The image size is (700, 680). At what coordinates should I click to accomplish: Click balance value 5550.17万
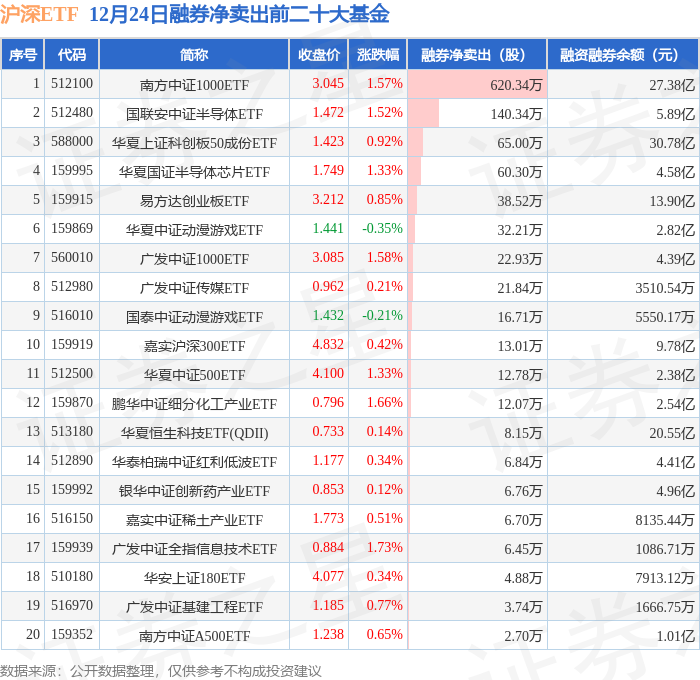pyautogui.click(x=665, y=317)
